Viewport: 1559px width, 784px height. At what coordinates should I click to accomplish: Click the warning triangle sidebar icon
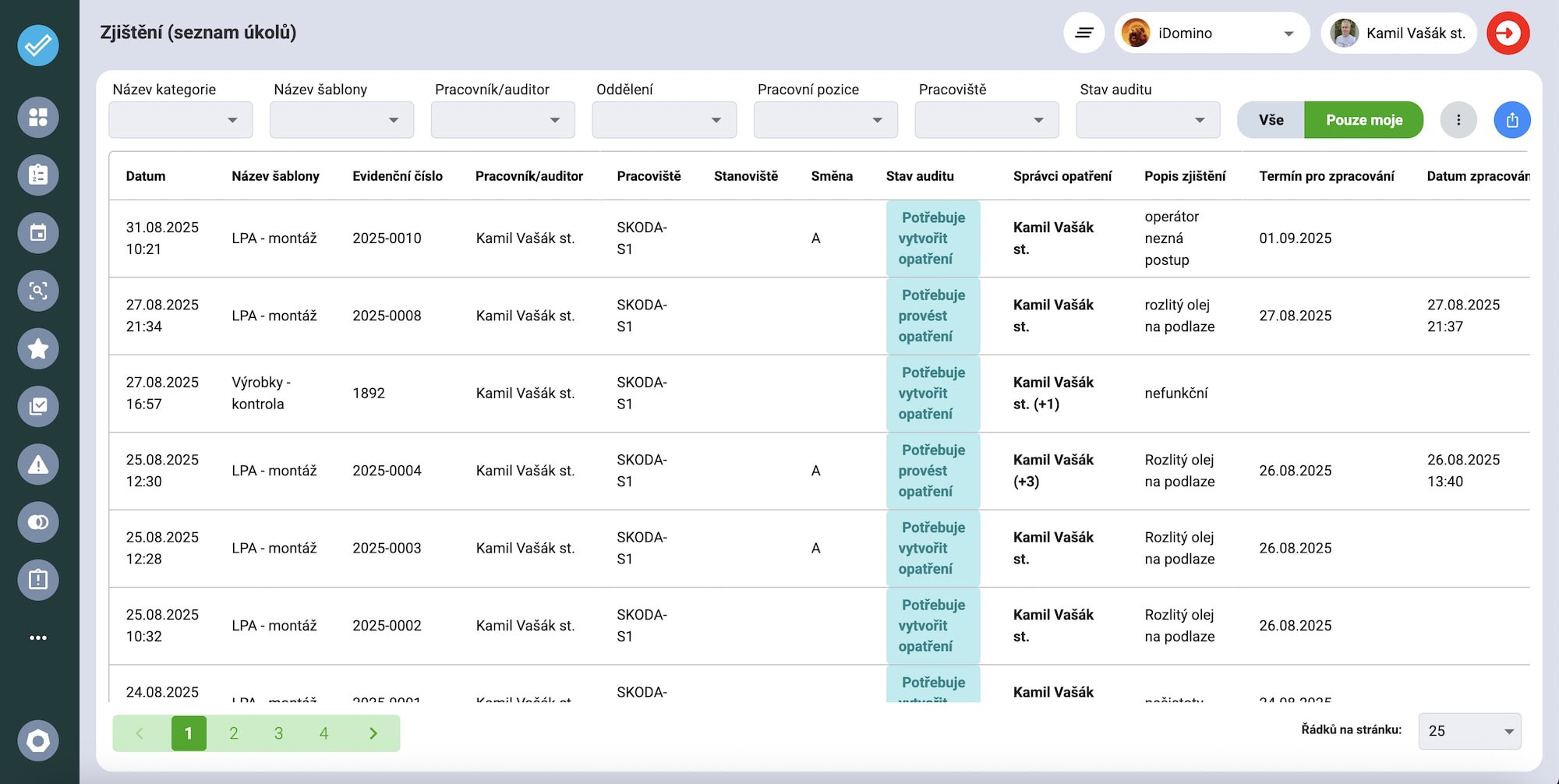point(38,464)
